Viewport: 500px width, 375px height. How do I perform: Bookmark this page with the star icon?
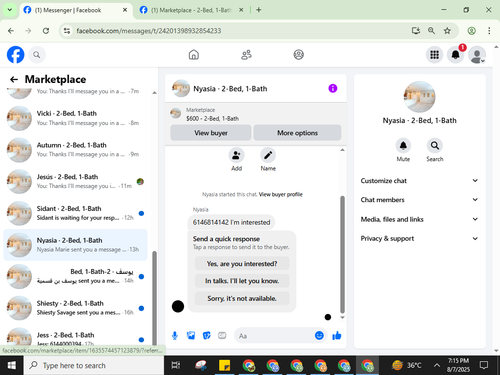447,31
